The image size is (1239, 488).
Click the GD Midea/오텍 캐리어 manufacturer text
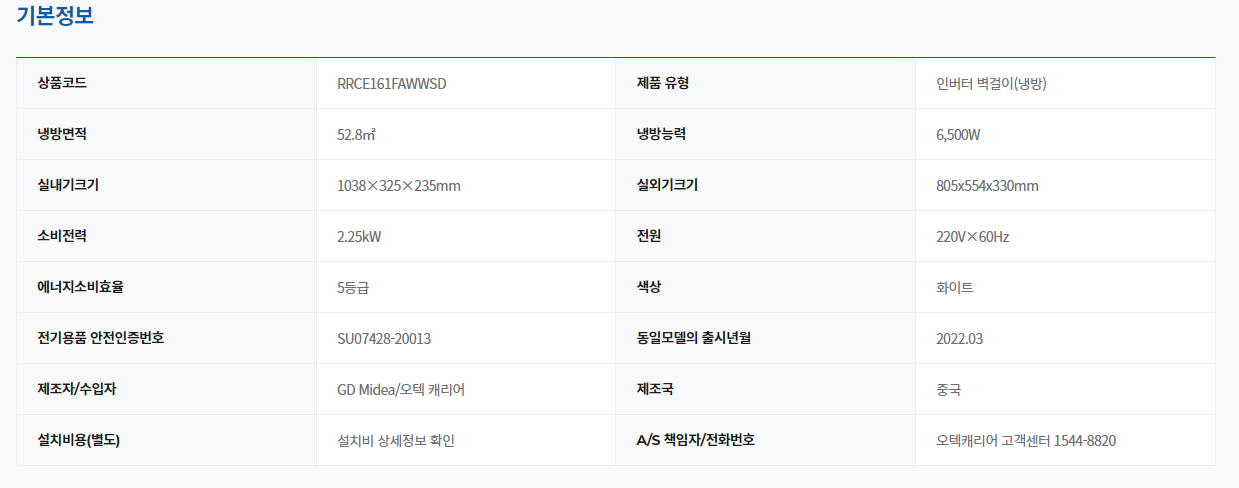tap(401, 390)
